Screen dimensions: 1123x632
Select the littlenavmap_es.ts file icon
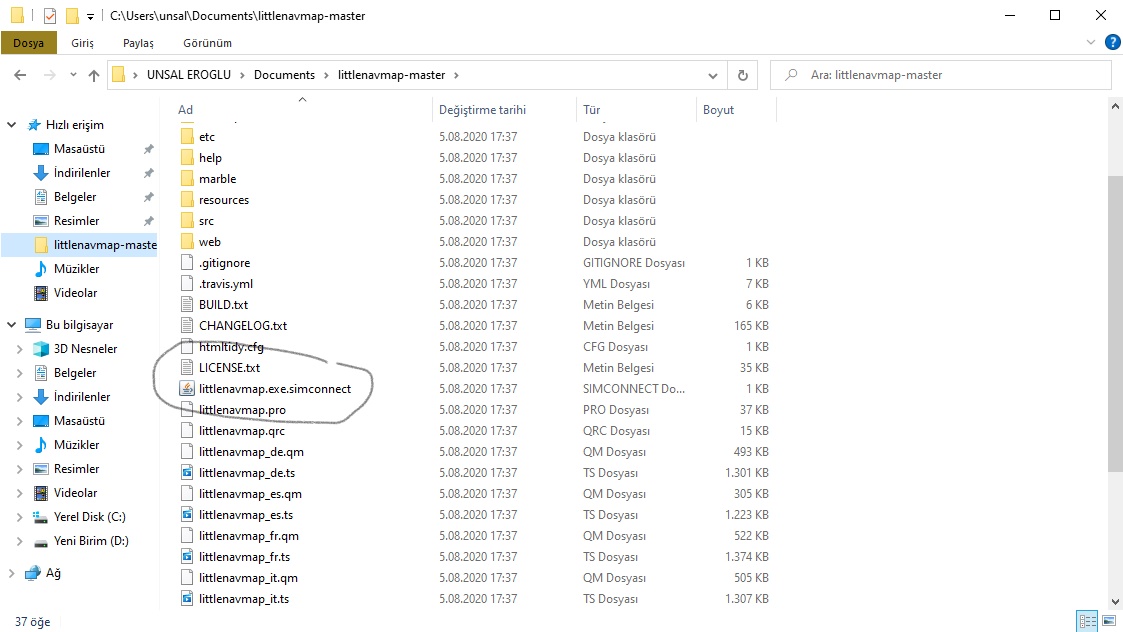(187, 514)
